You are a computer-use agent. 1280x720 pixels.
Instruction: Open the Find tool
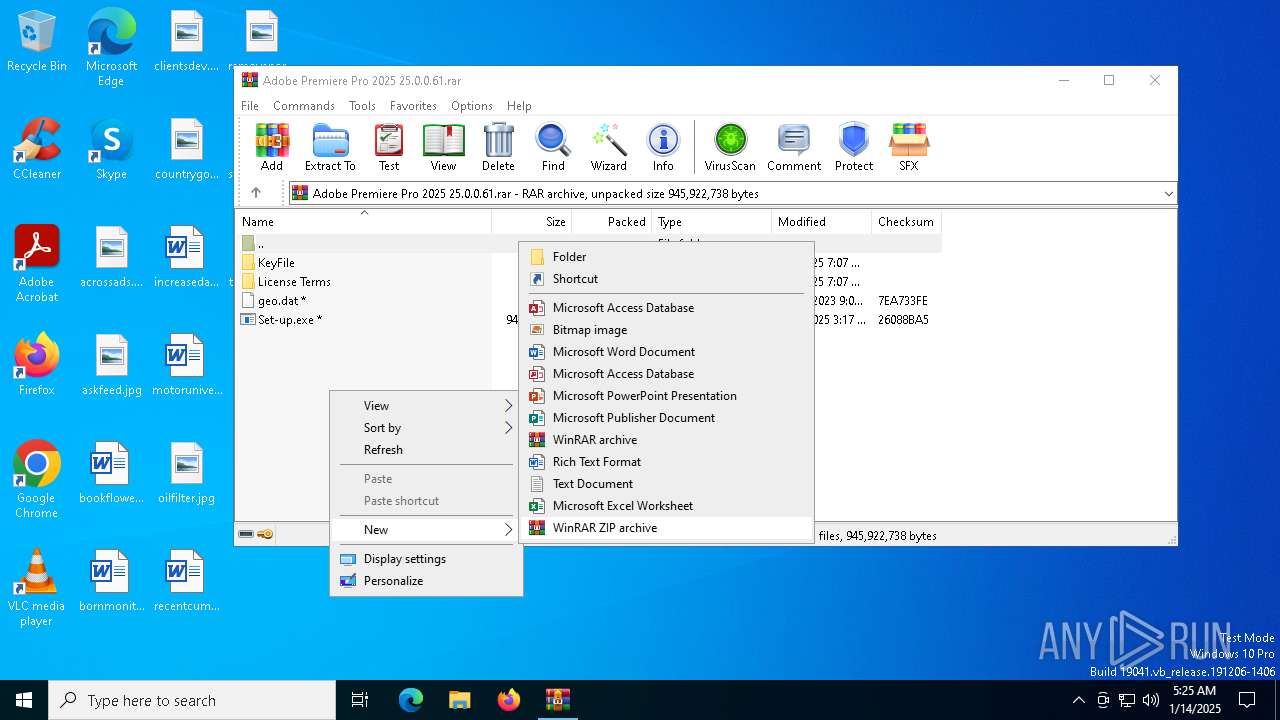coord(553,148)
